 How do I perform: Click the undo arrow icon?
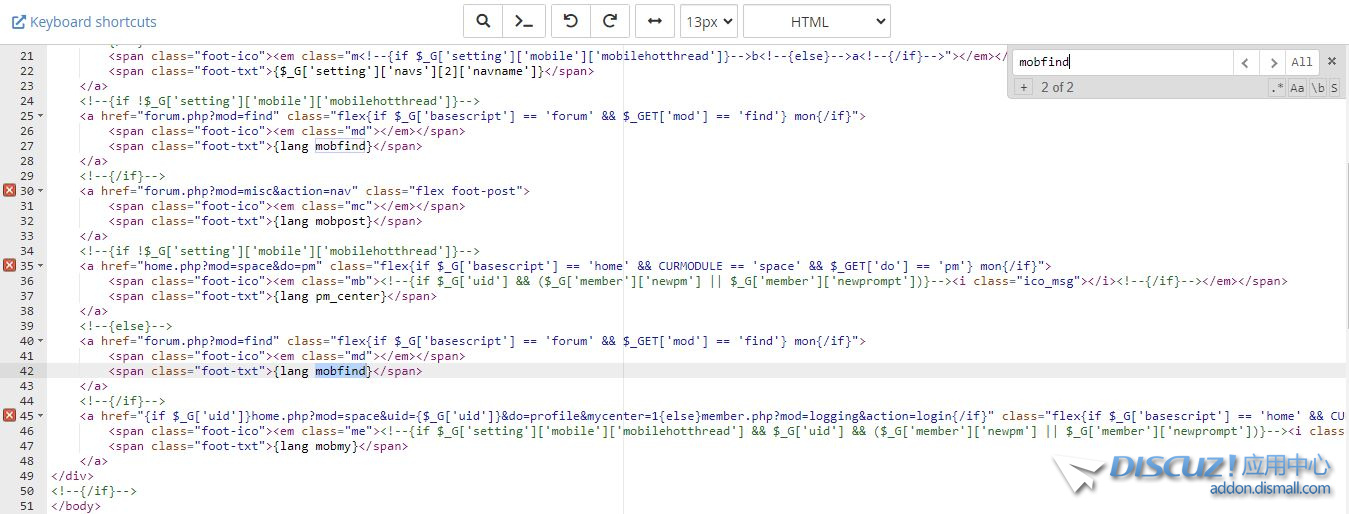pyautogui.click(x=571, y=21)
